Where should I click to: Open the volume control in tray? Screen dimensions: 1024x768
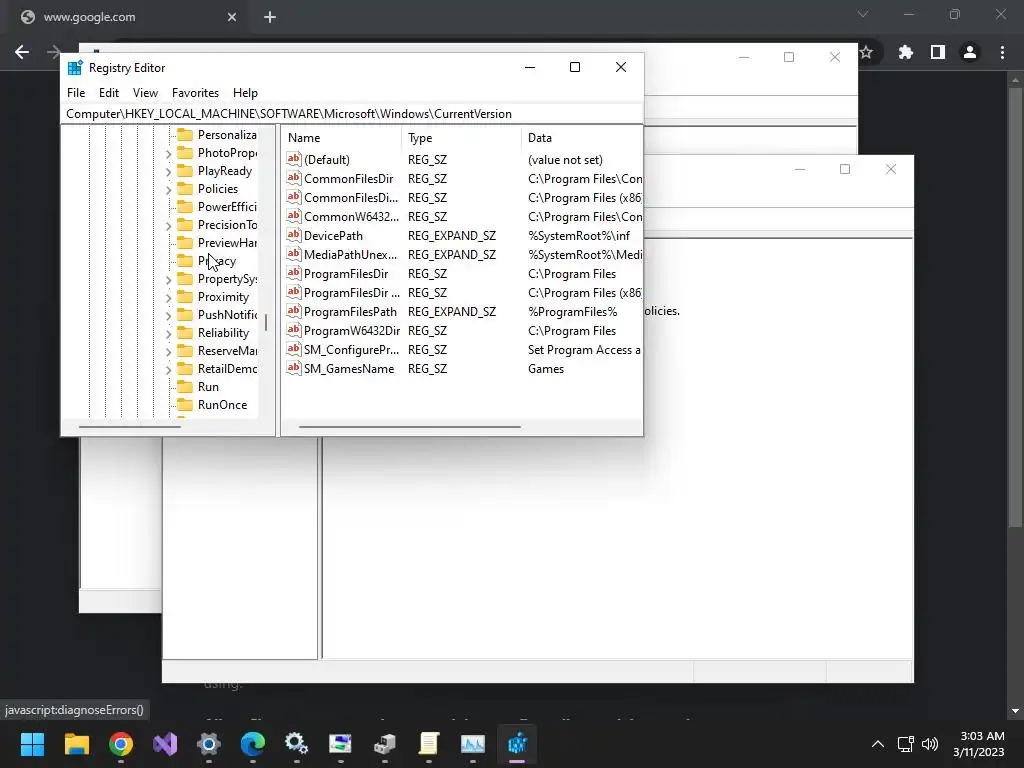click(930, 744)
